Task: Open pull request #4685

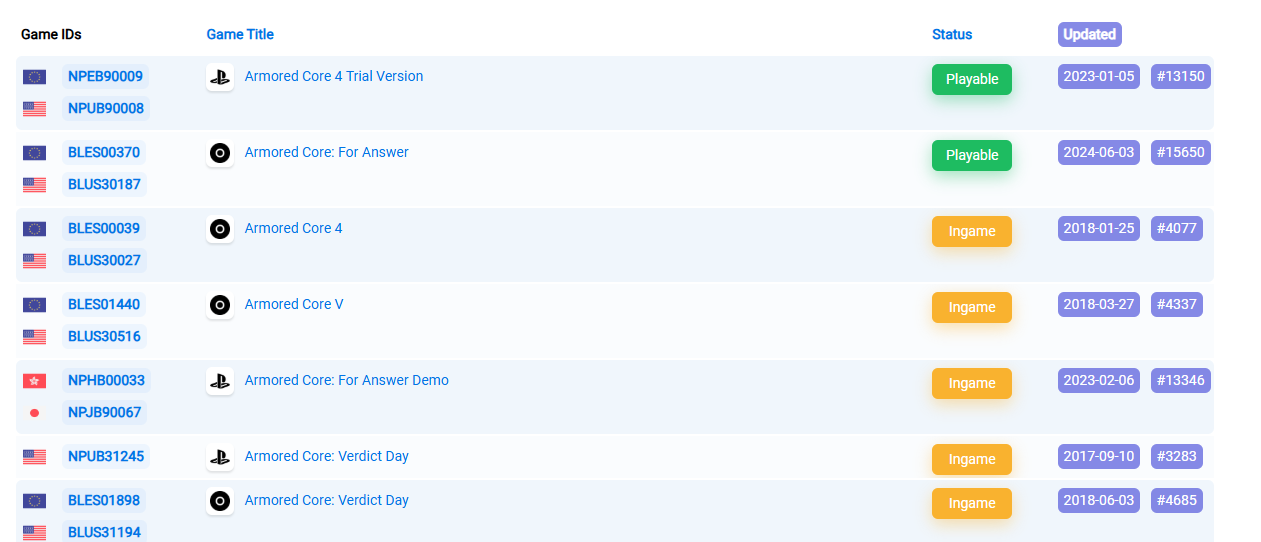Action: pos(1177,500)
